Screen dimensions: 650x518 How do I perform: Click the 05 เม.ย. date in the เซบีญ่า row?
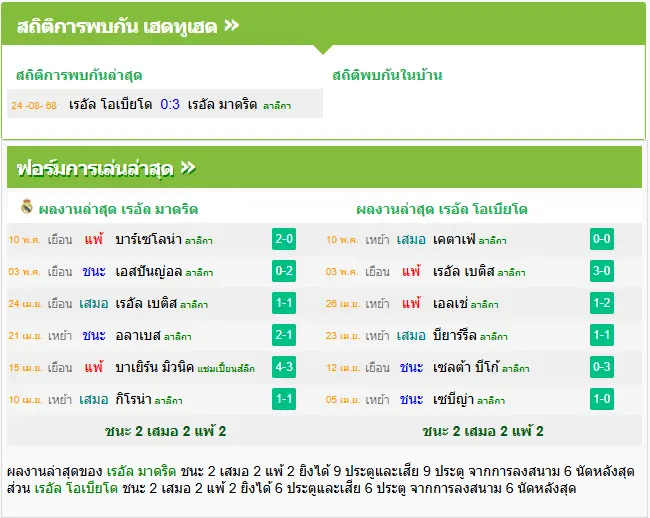click(x=343, y=400)
